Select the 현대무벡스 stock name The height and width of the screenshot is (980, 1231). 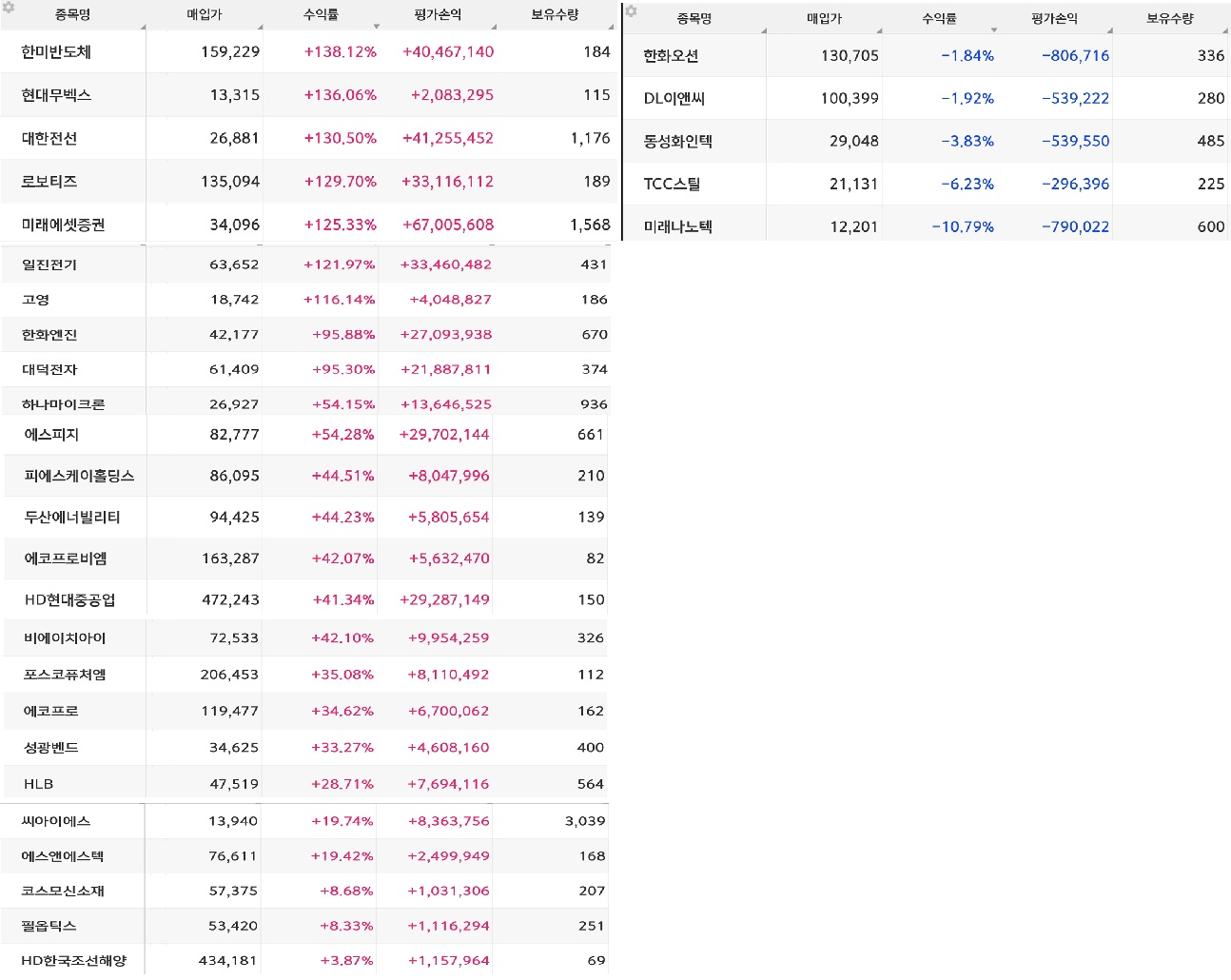tap(56, 95)
